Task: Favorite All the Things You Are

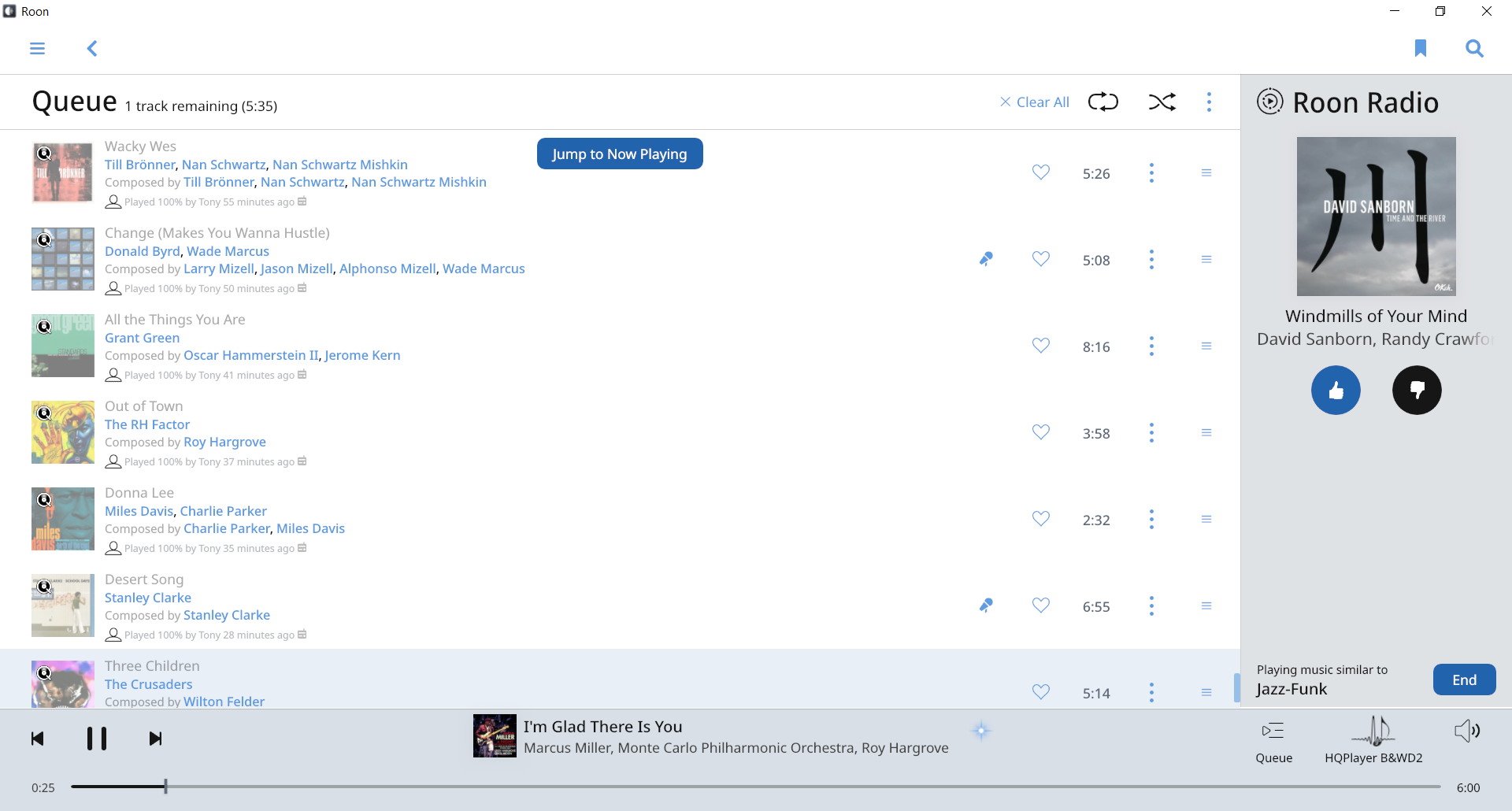Action: pyautogui.click(x=1041, y=346)
